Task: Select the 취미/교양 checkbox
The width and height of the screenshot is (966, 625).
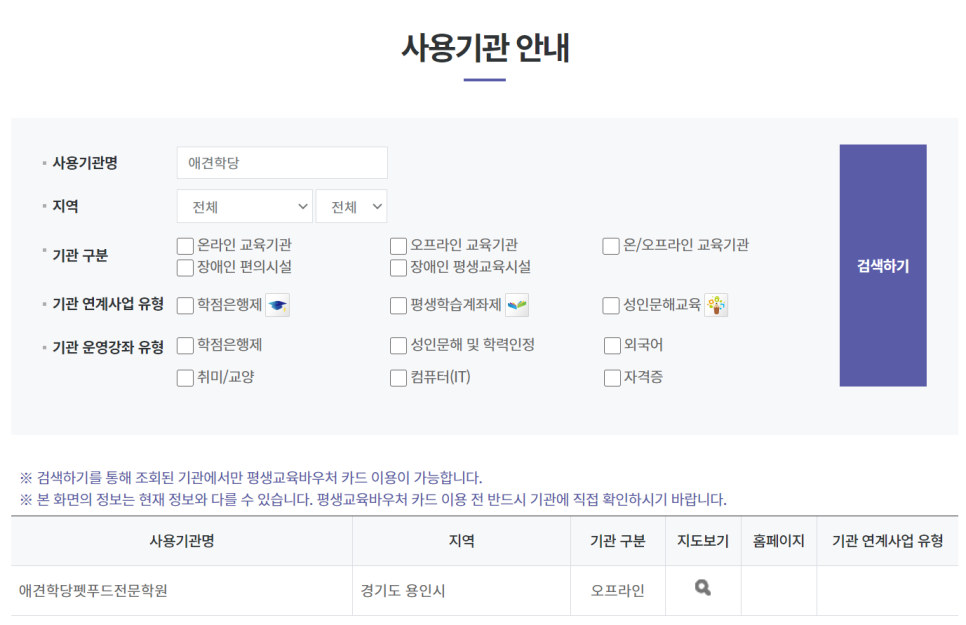Action: [x=185, y=378]
